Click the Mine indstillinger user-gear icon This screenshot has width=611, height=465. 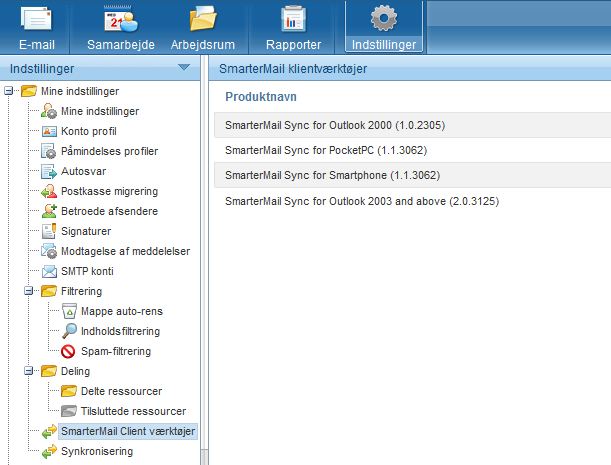point(49,111)
